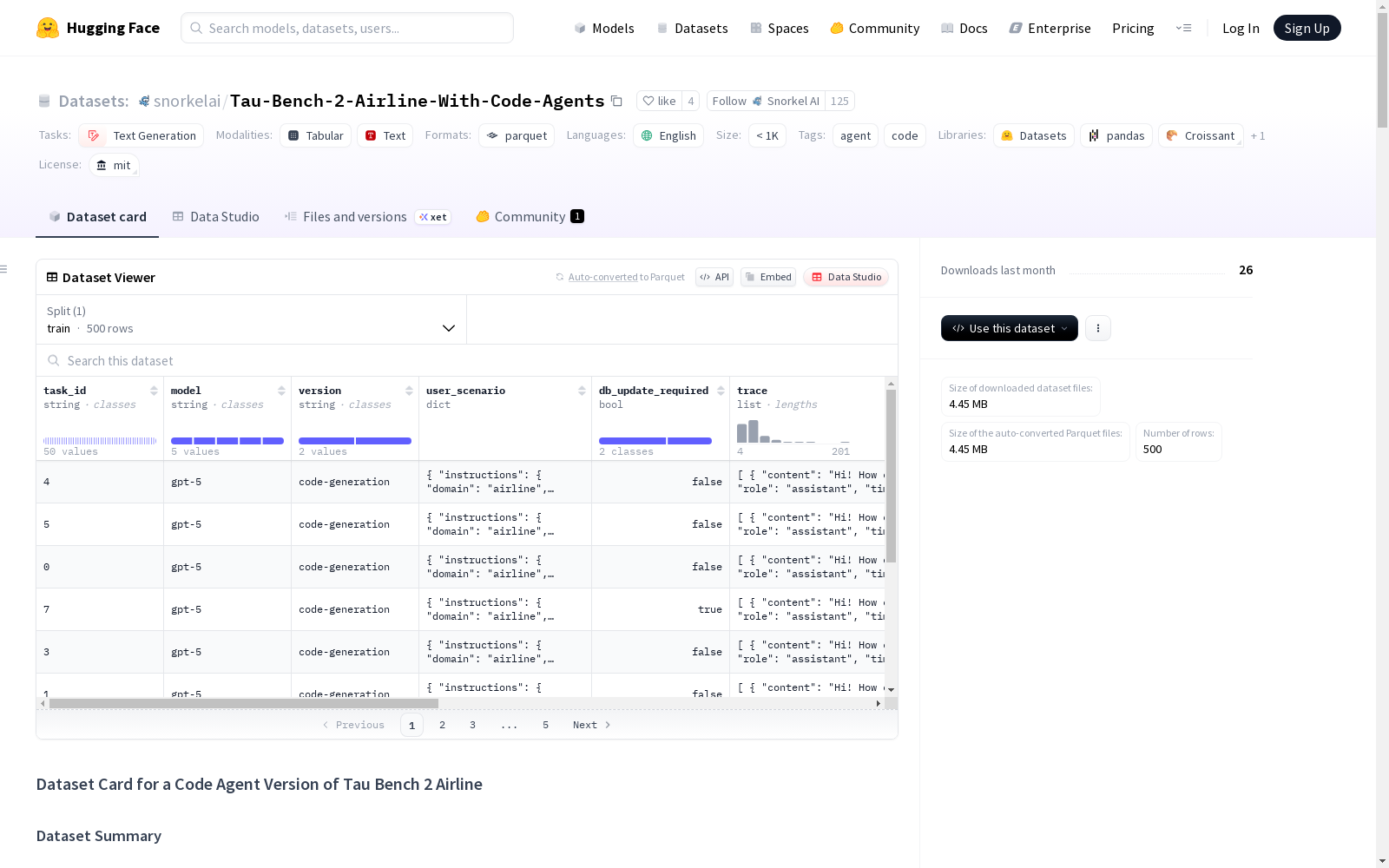
Task: Go to page 5 of results
Action: pyautogui.click(x=546, y=725)
